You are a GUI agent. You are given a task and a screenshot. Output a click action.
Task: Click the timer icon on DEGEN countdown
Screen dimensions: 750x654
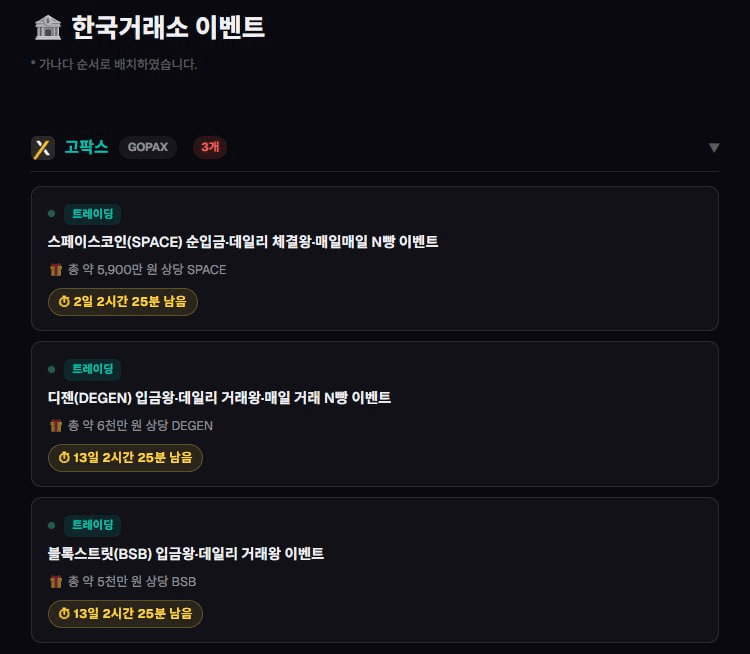[x=64, y=458]
